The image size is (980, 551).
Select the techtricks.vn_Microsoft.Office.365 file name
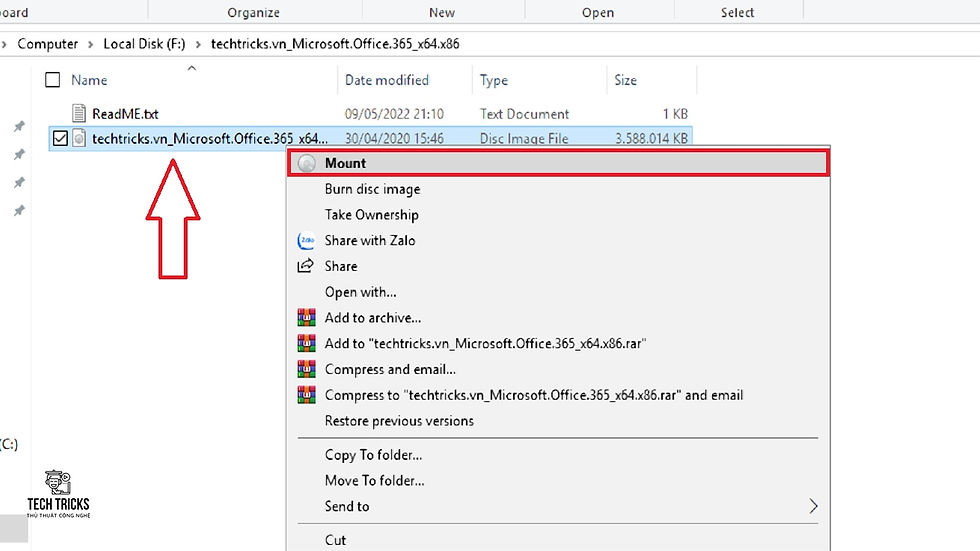210,139
